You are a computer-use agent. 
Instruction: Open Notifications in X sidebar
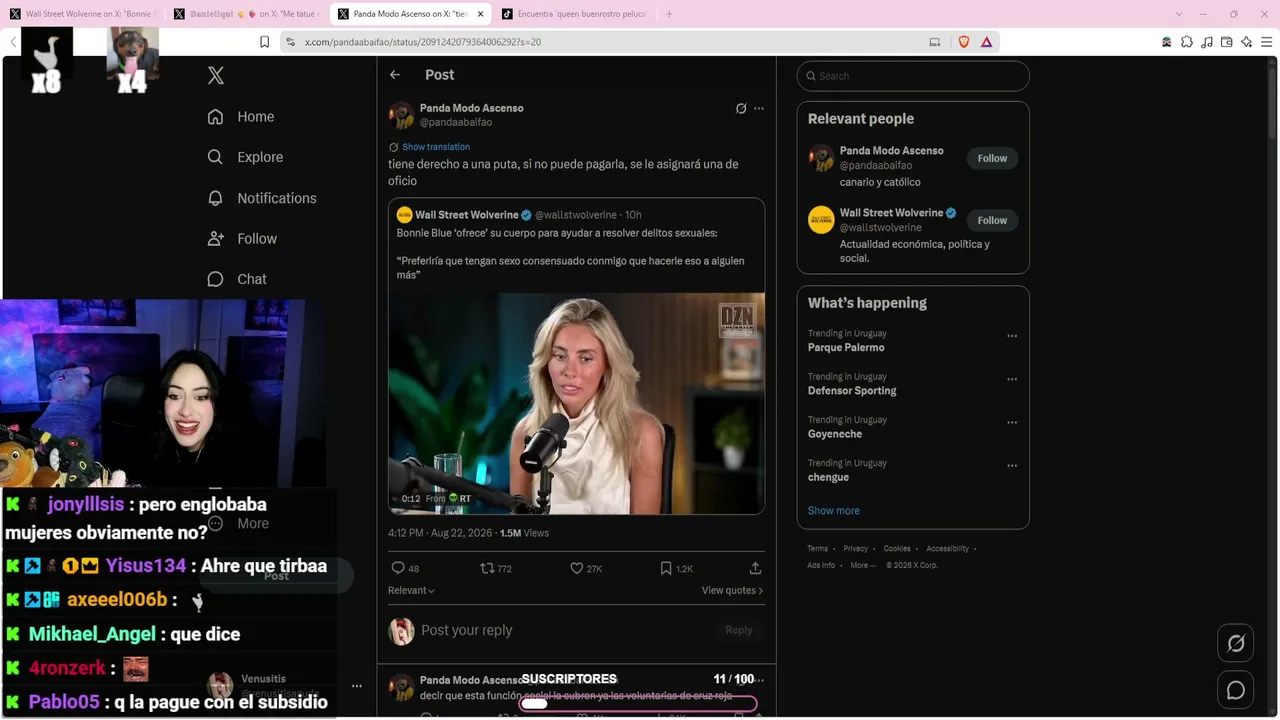[x=262, y=198]
